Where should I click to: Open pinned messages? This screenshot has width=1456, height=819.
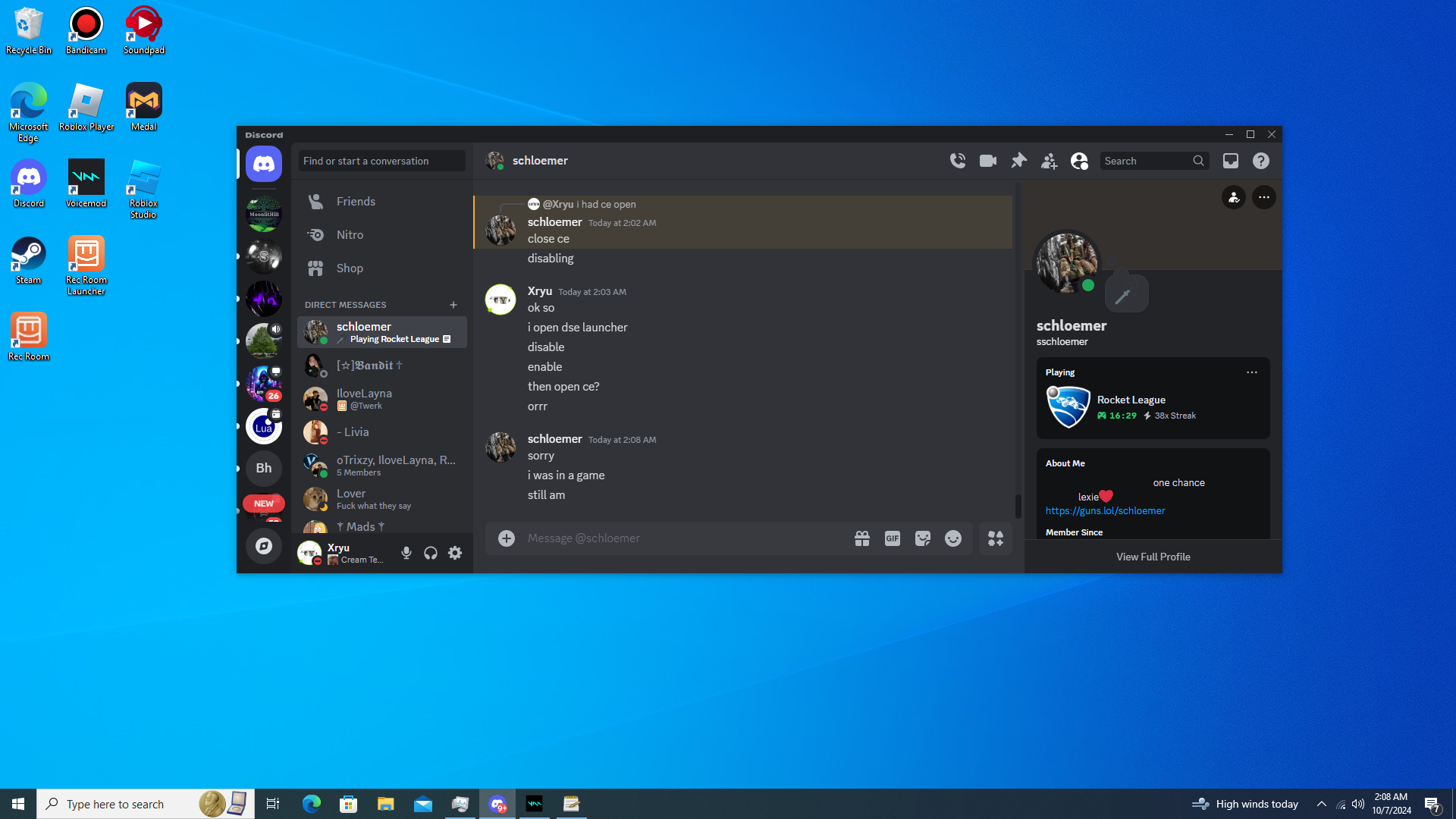tap(1018, 161)
